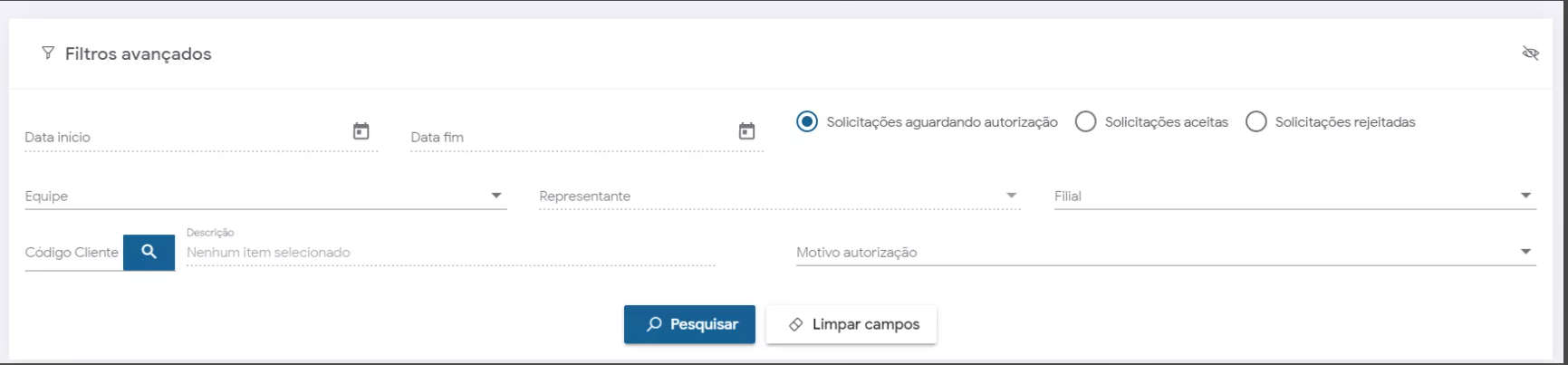The height and width of the screenshot is (365, 1568).
Task: Click the Filtros avançados heading
Action: click(x=138, y=54)
